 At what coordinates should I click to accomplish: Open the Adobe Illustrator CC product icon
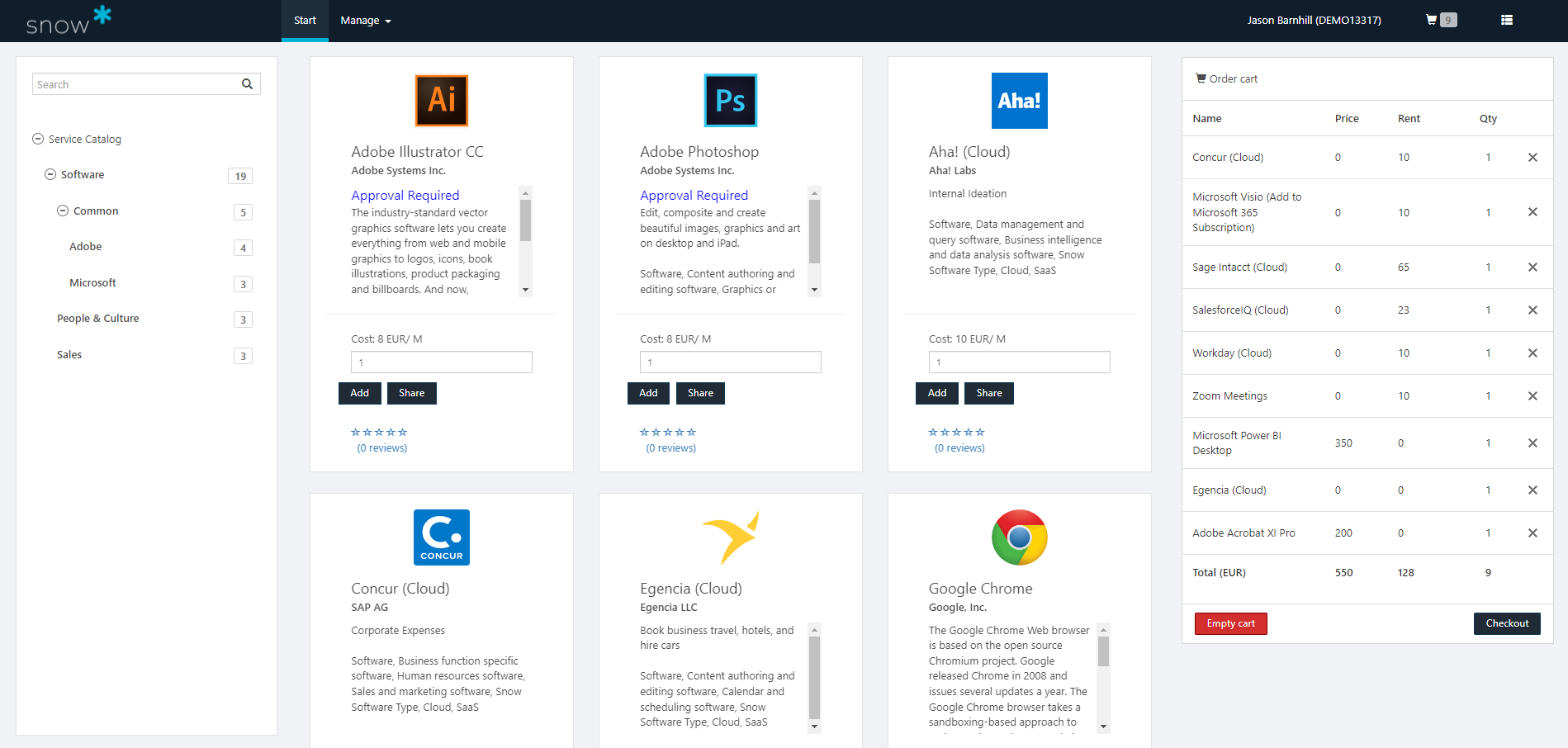442,101
